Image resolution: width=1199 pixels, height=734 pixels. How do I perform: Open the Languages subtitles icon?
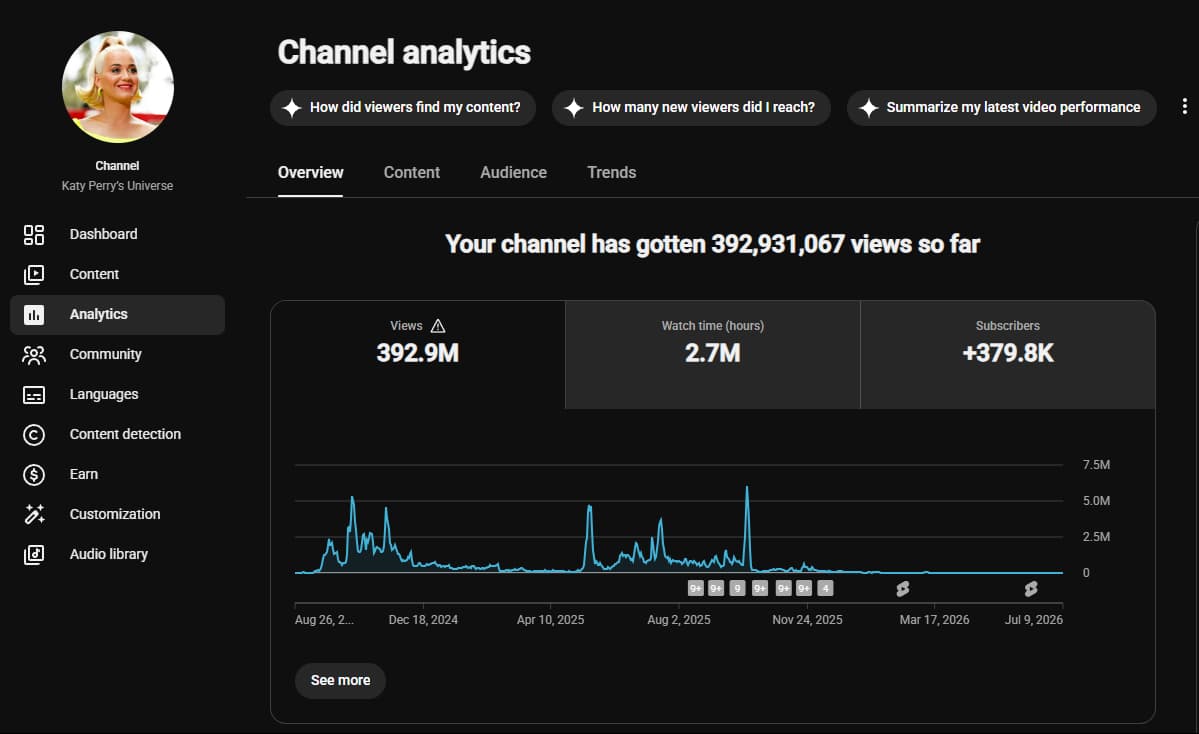(x=34, y=395)
